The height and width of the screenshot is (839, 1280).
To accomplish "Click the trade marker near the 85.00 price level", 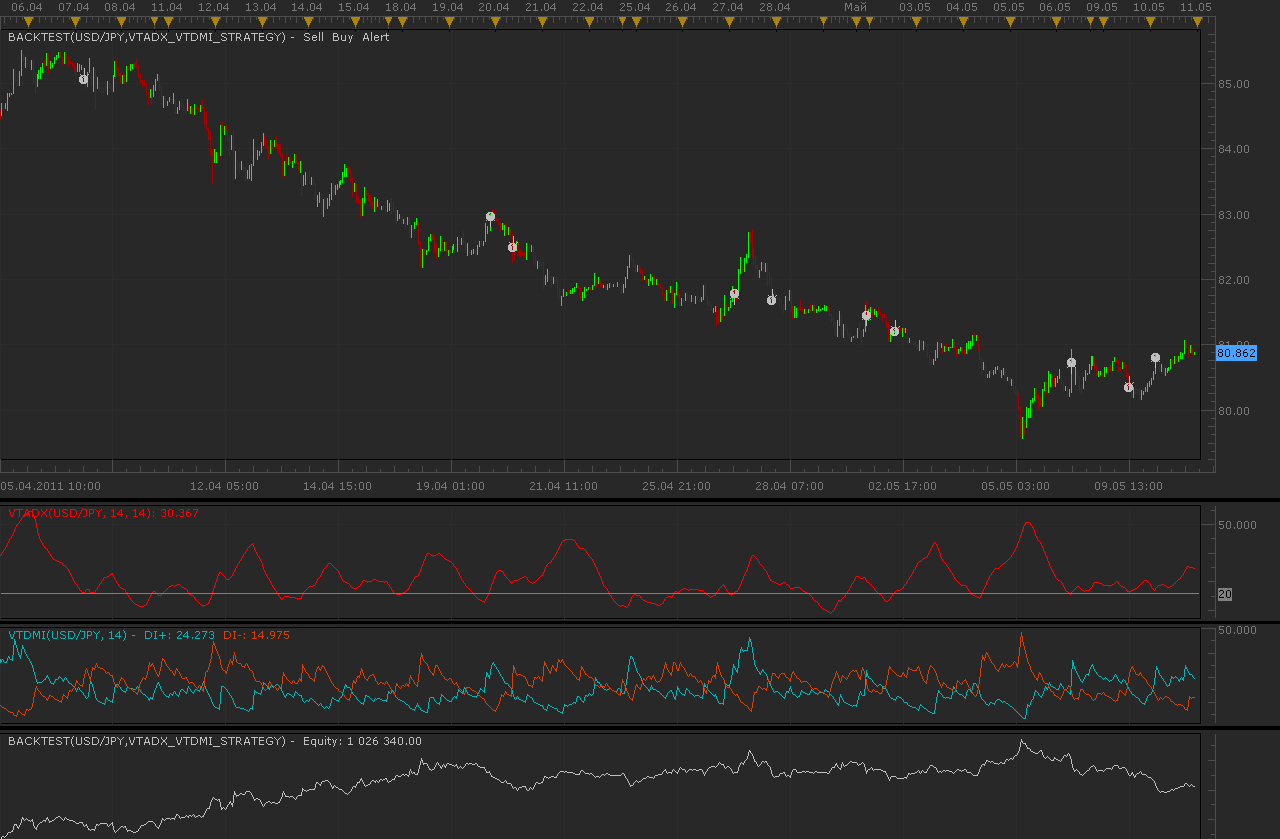I will pyautogui.click(x=84, y=79).
